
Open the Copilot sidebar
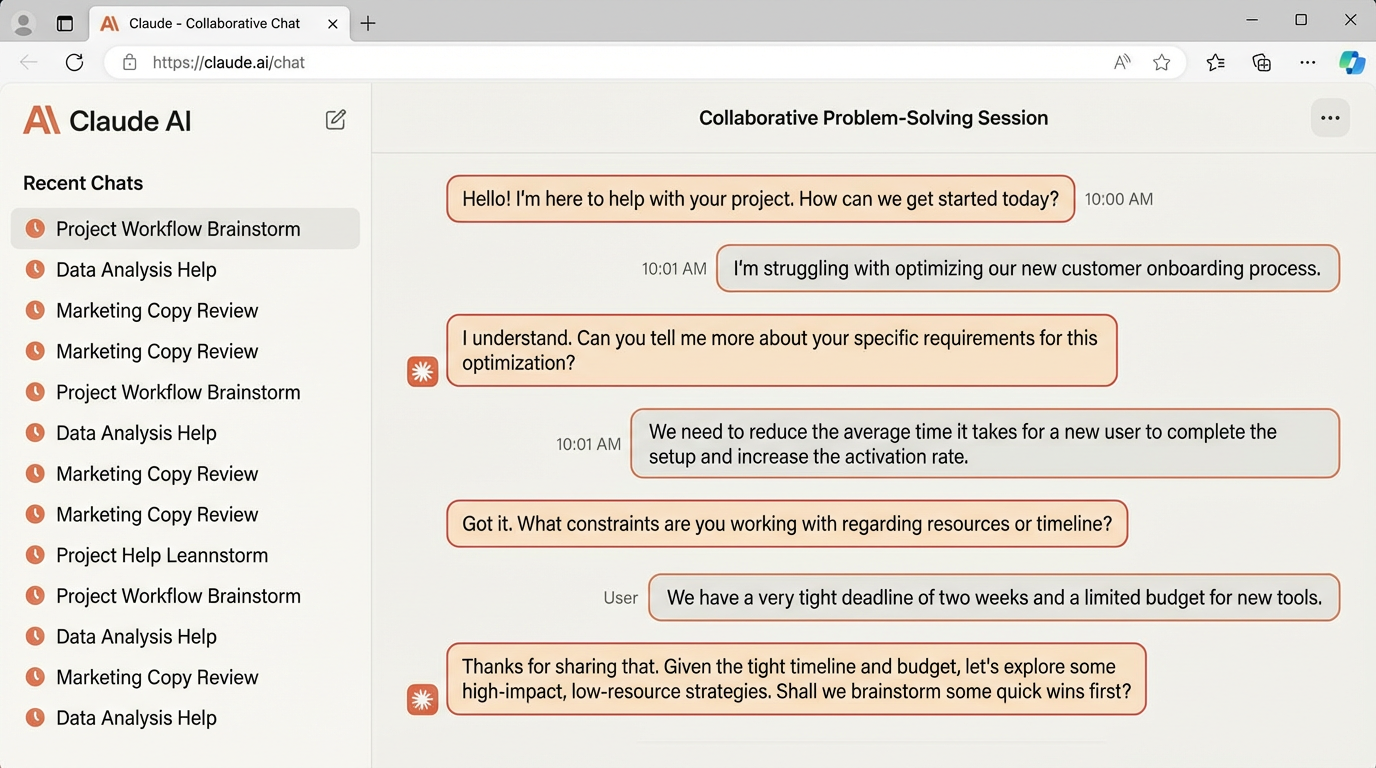[x=1352, y=62]
